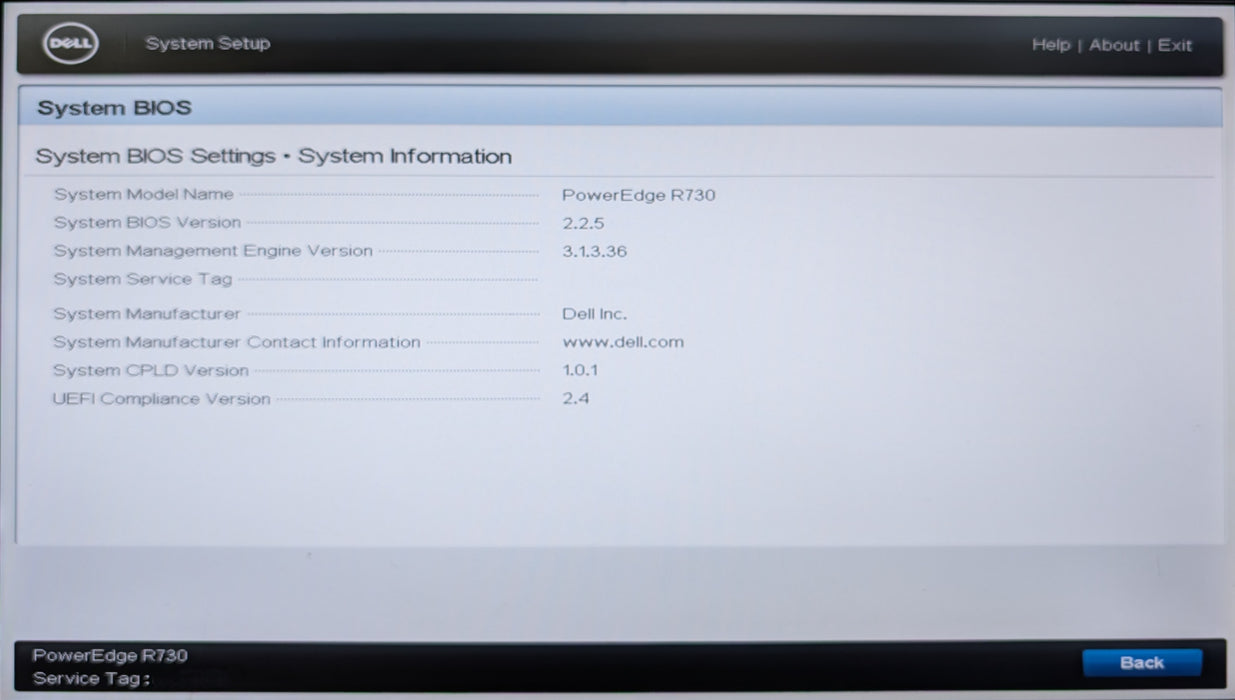Select the System CPLD Version label

[151, 370]
